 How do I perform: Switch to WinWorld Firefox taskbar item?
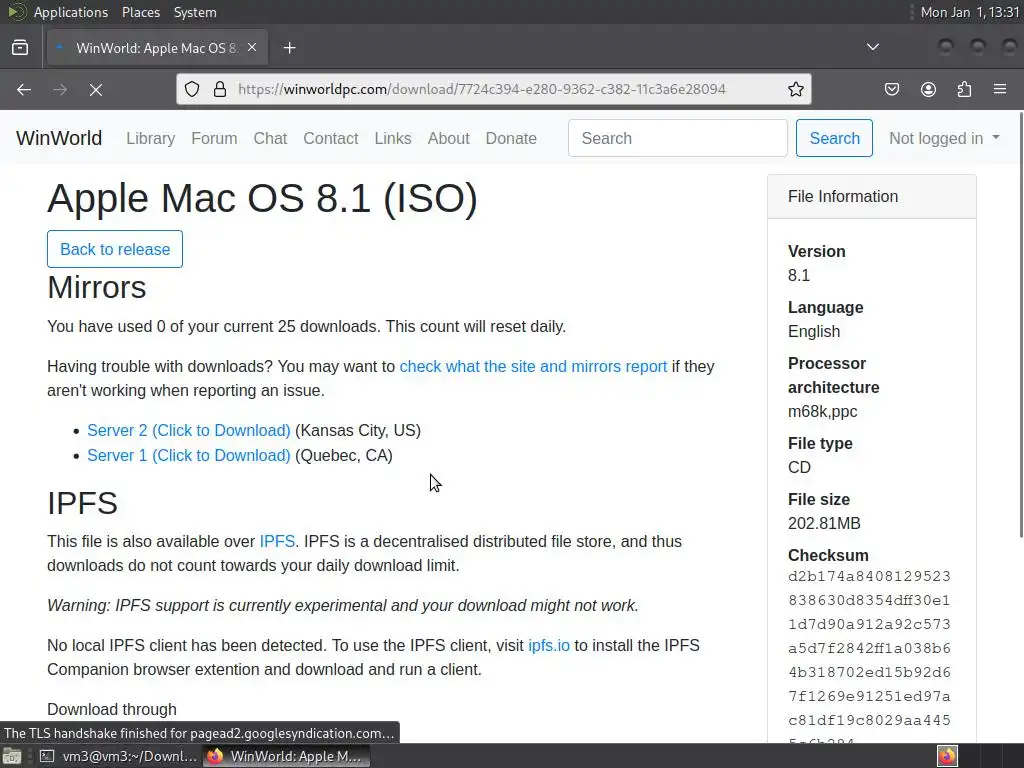(287, 756)
